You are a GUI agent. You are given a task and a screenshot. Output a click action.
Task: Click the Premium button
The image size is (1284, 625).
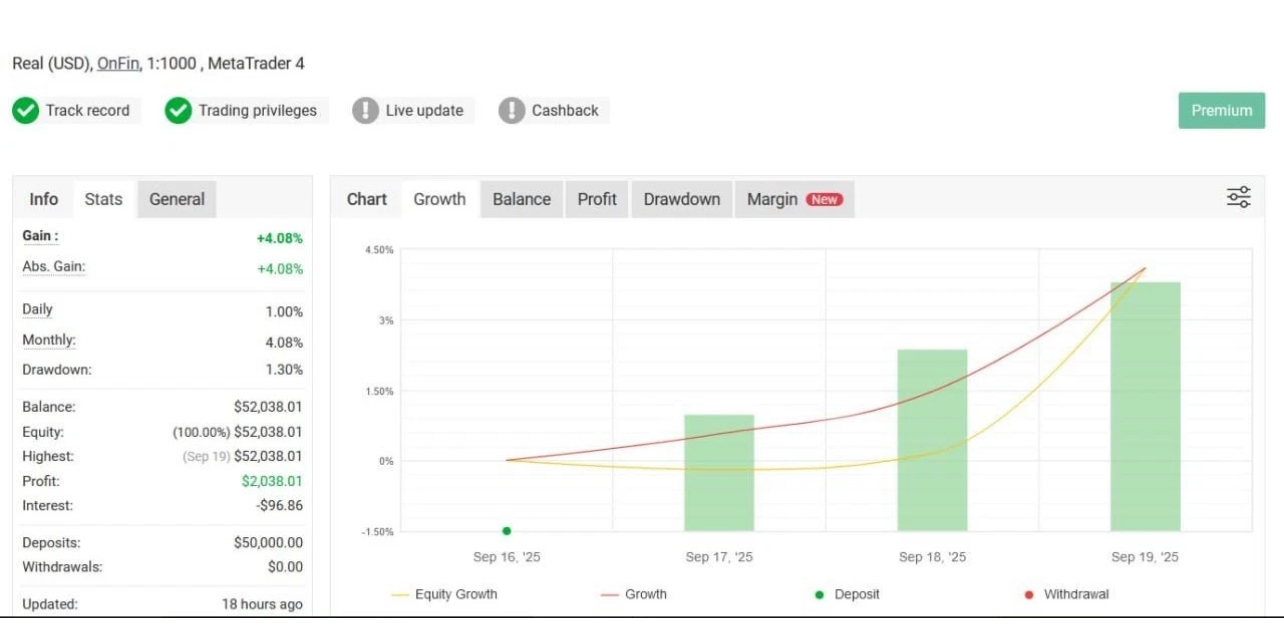point(1221,111)
